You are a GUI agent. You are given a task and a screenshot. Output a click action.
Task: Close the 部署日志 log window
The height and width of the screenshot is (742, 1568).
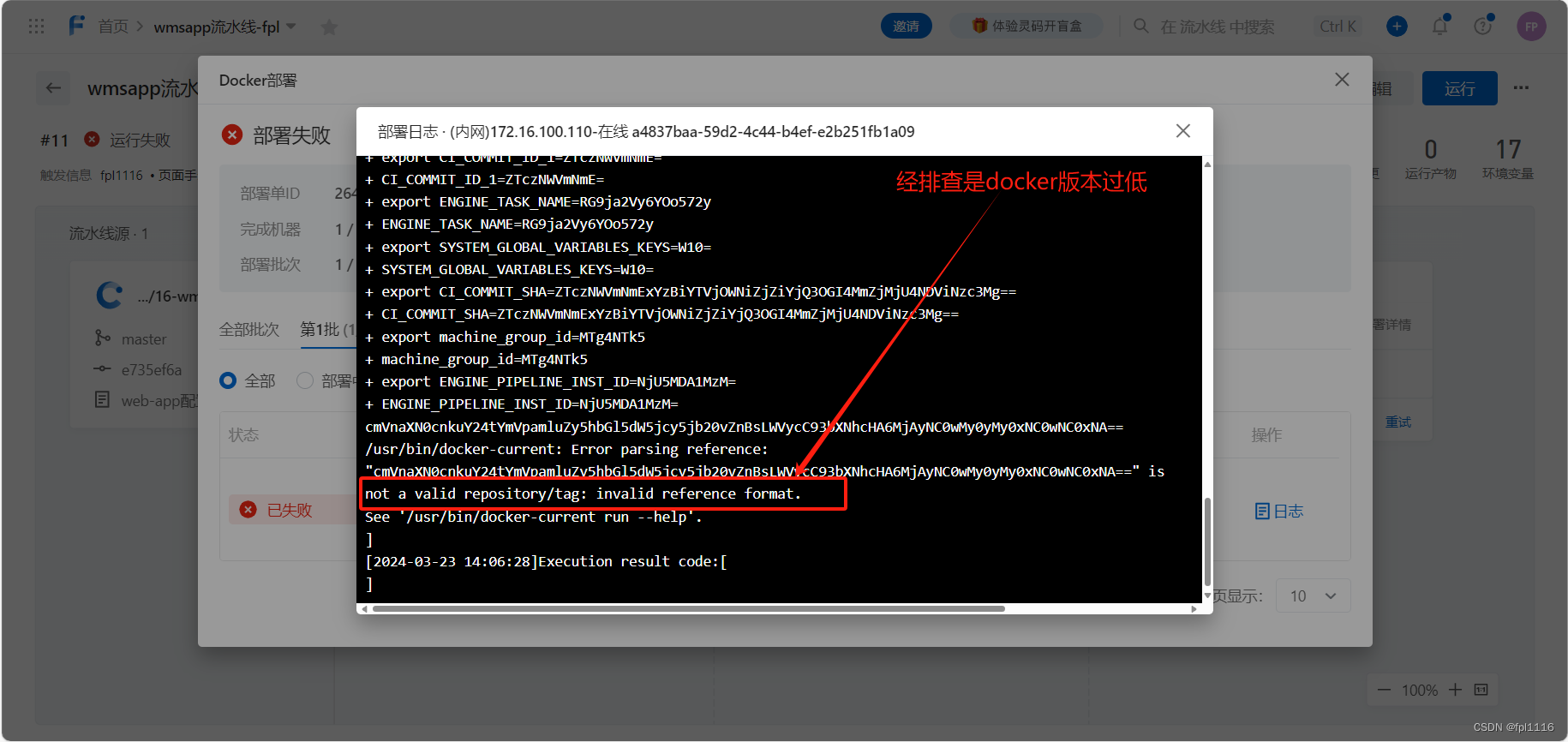click(1183, 131)
